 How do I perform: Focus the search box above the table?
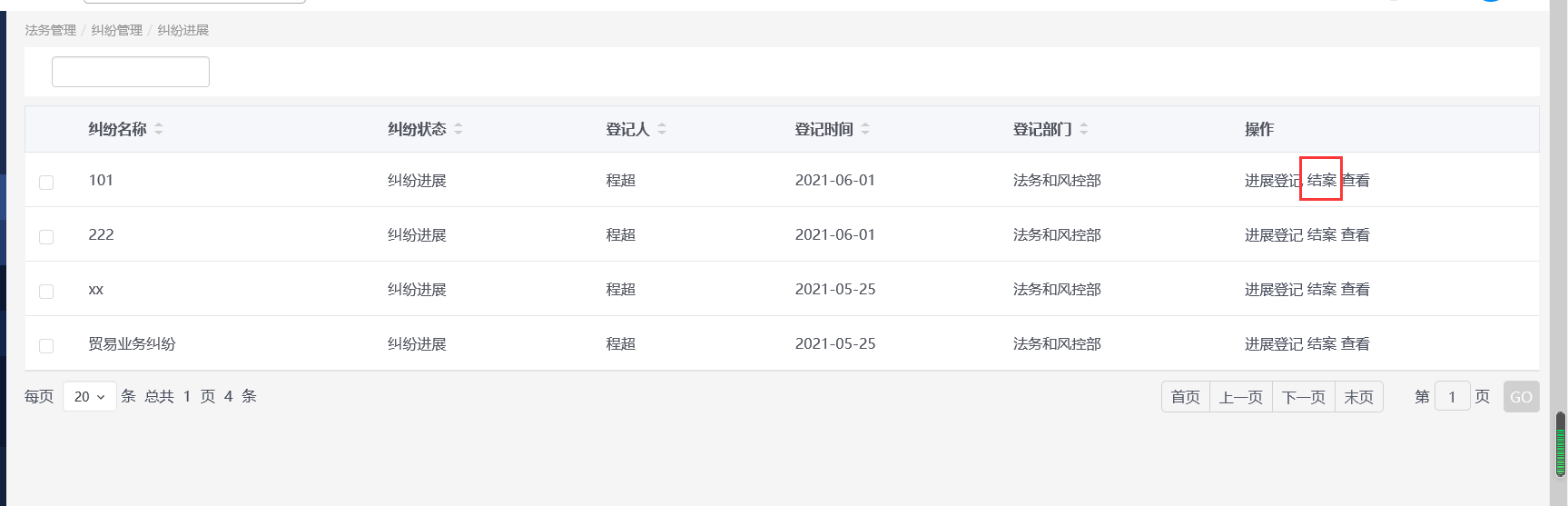click(x=131, y=72)
